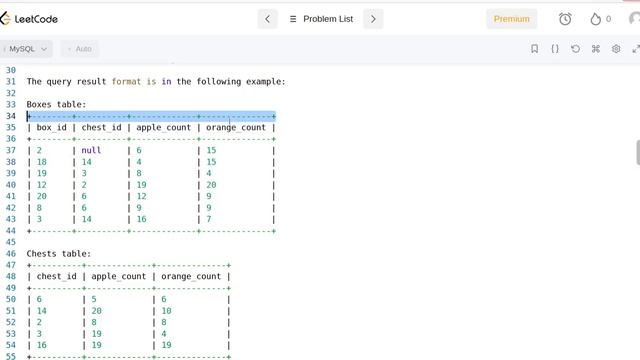Click line number 34 in gutter
The height and width of the screenshot is (360, 640).
(x=11, y=116)
